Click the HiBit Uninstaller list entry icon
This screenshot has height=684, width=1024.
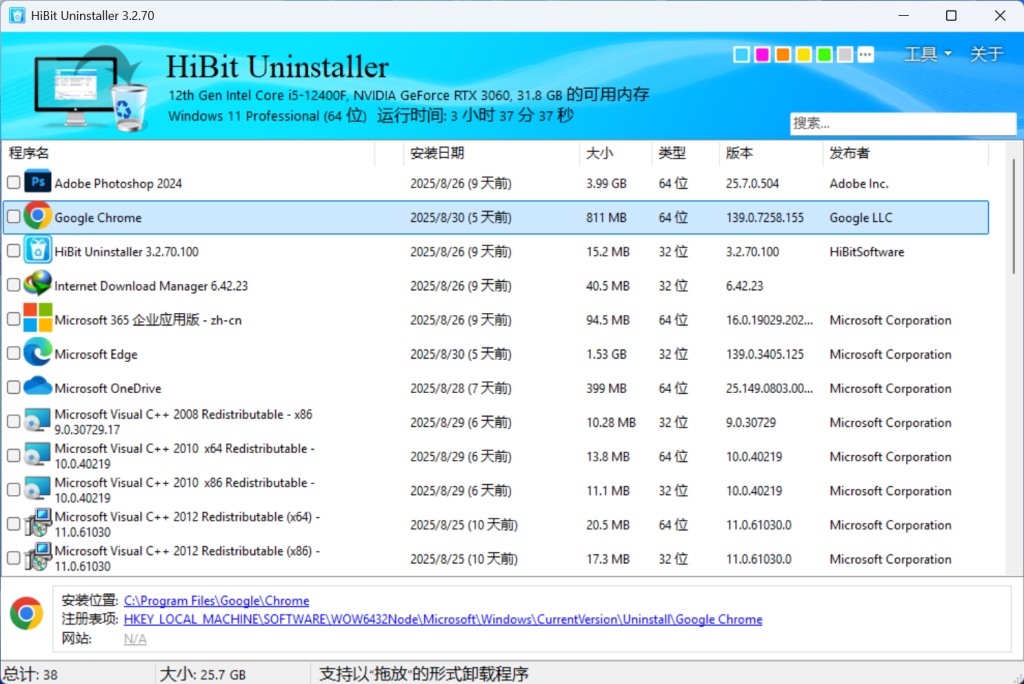[38, 251]
